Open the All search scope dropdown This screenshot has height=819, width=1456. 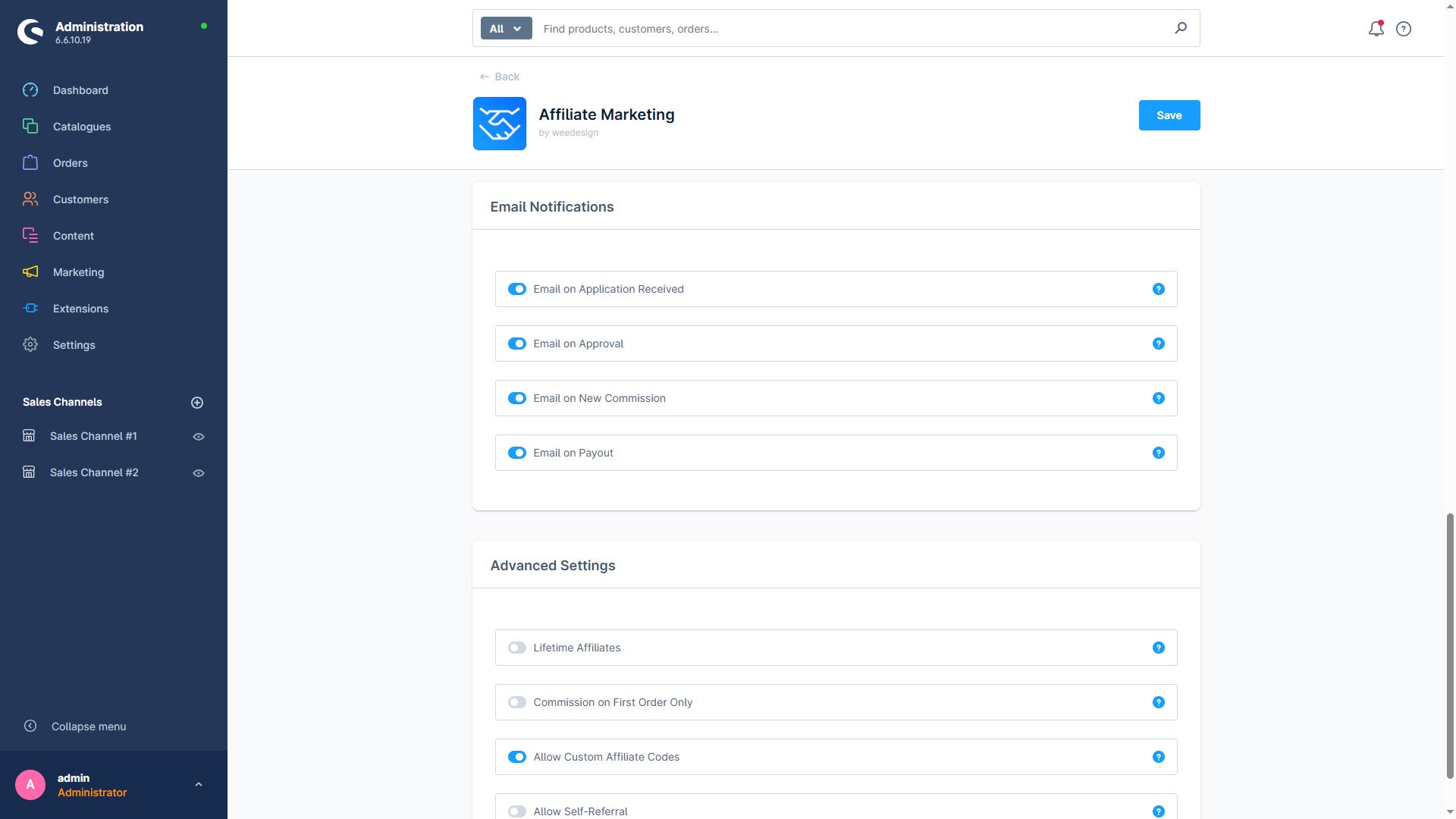(x=506, y=29)
